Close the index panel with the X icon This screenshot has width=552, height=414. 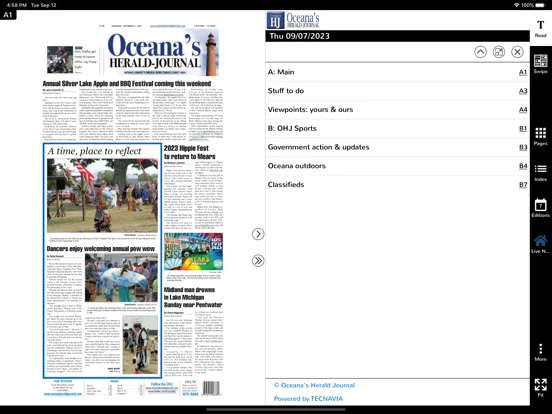[x=517, y=52]
